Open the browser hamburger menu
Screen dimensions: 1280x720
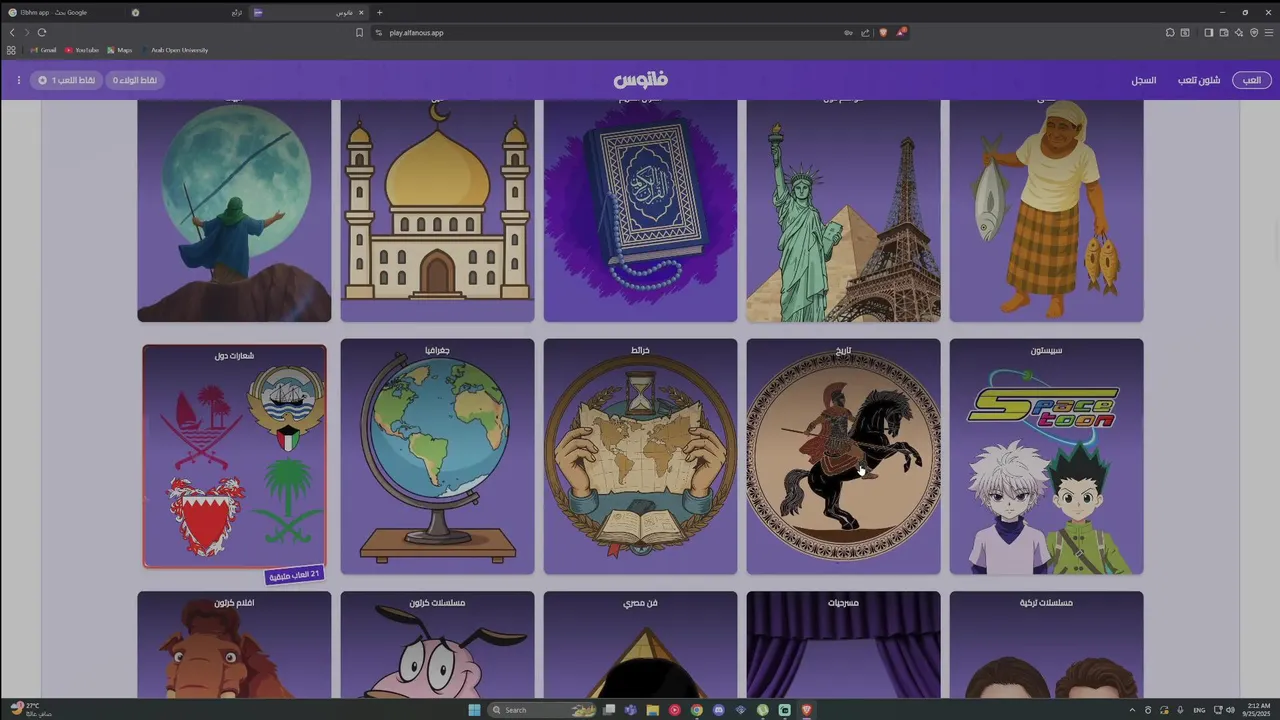[x=1269, y=32]
